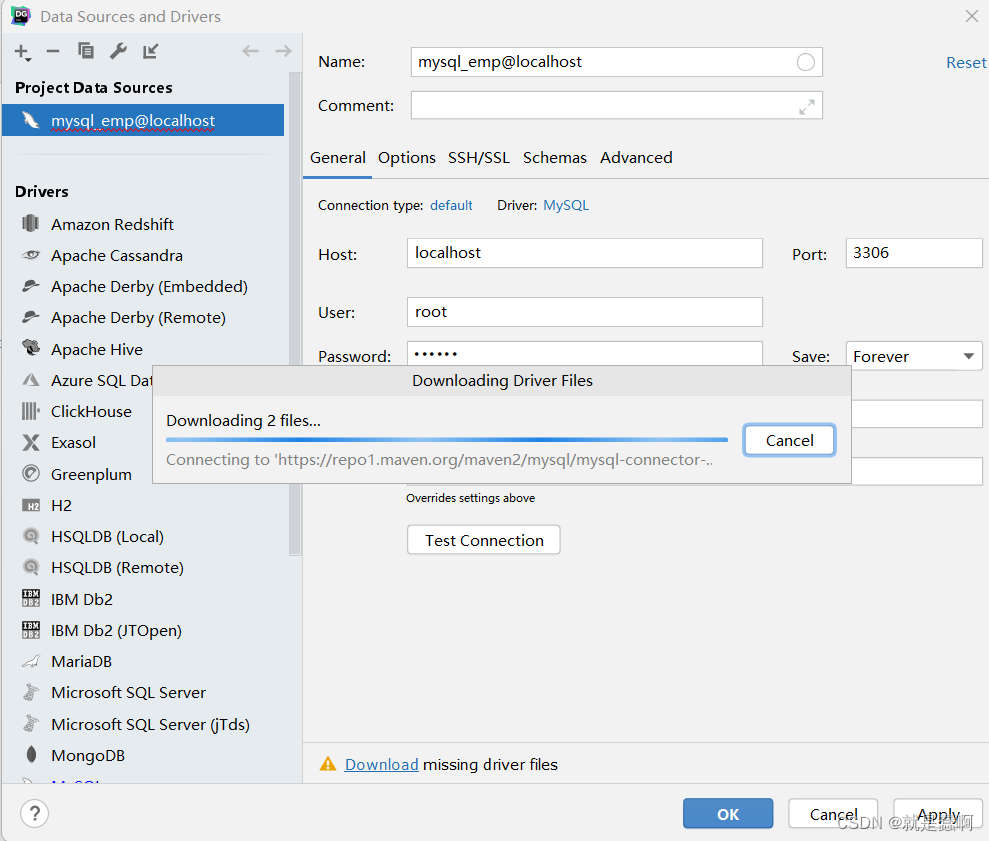This screenshot has width=989, height=841.
Task: Switch to the Options tab
Action: click(406, 158)
